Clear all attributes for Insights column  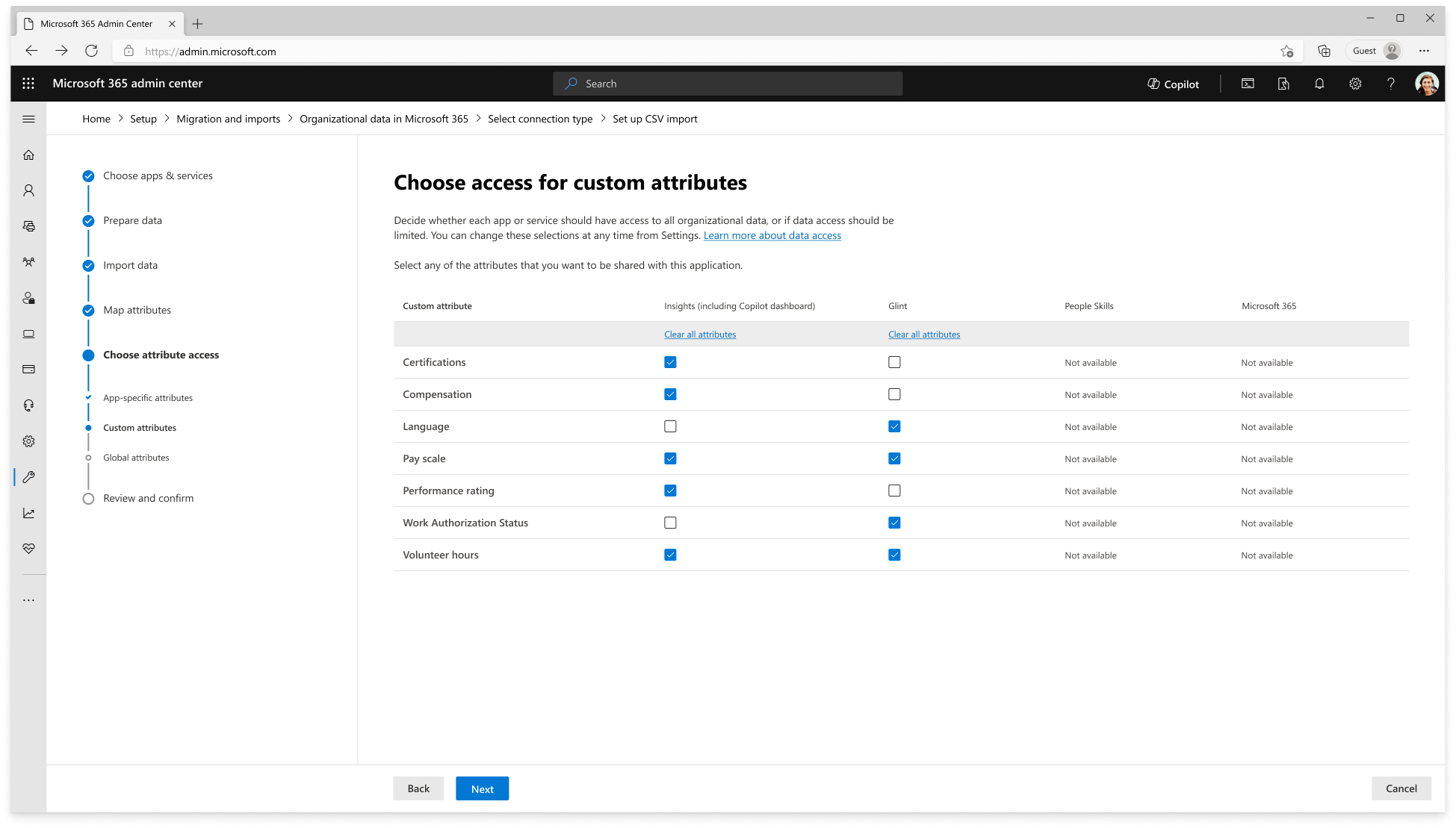(x=700, y=334)
